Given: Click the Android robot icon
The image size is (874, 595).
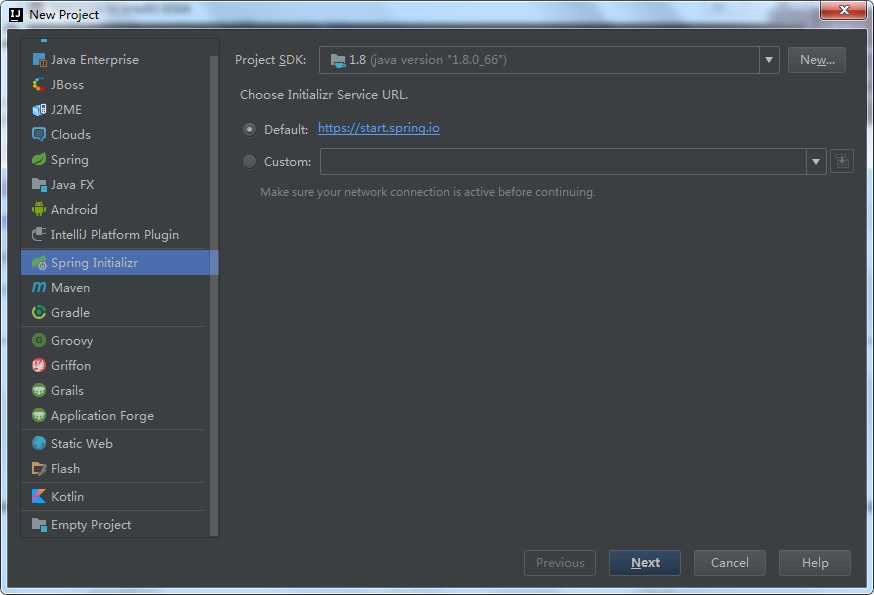Looking at the screenshot, I should pos(39,210).
